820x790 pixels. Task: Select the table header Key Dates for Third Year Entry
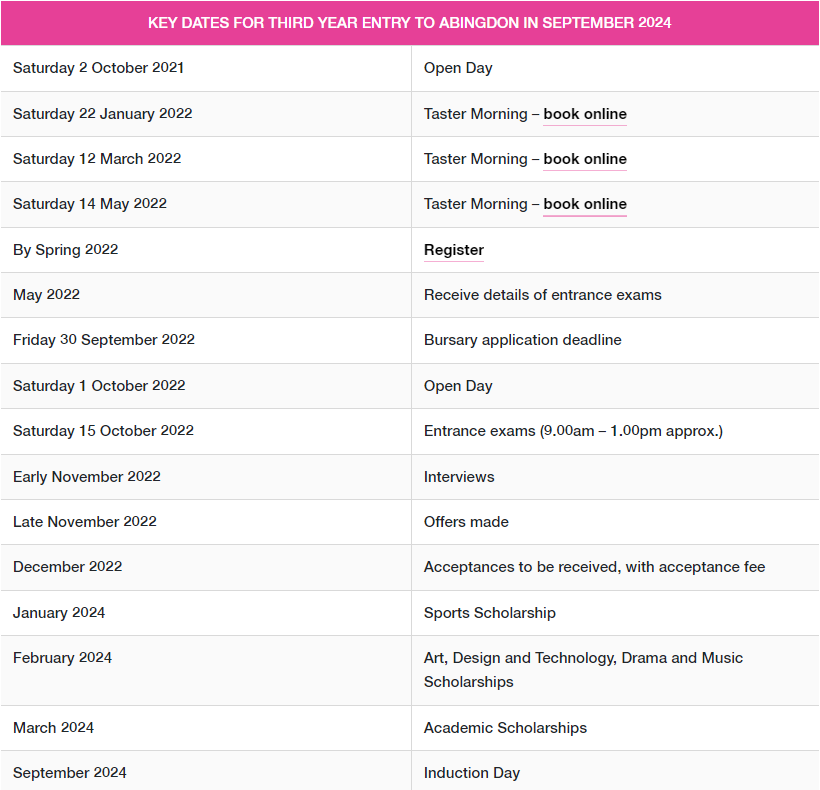tap(409, 23)
